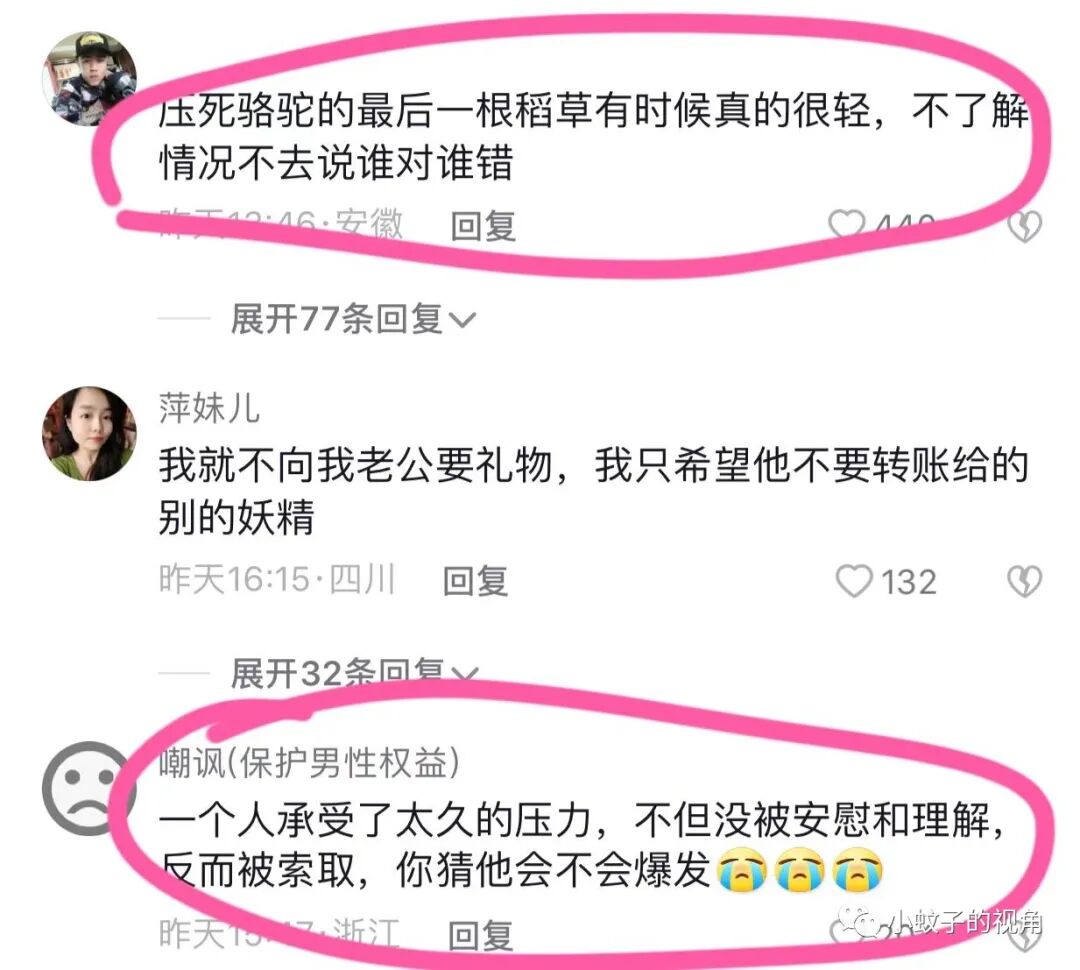1080x970 pixels.
Task: Dislike 萍妹儿's comment with broken heart
Action: click(x=1024, y=581)
